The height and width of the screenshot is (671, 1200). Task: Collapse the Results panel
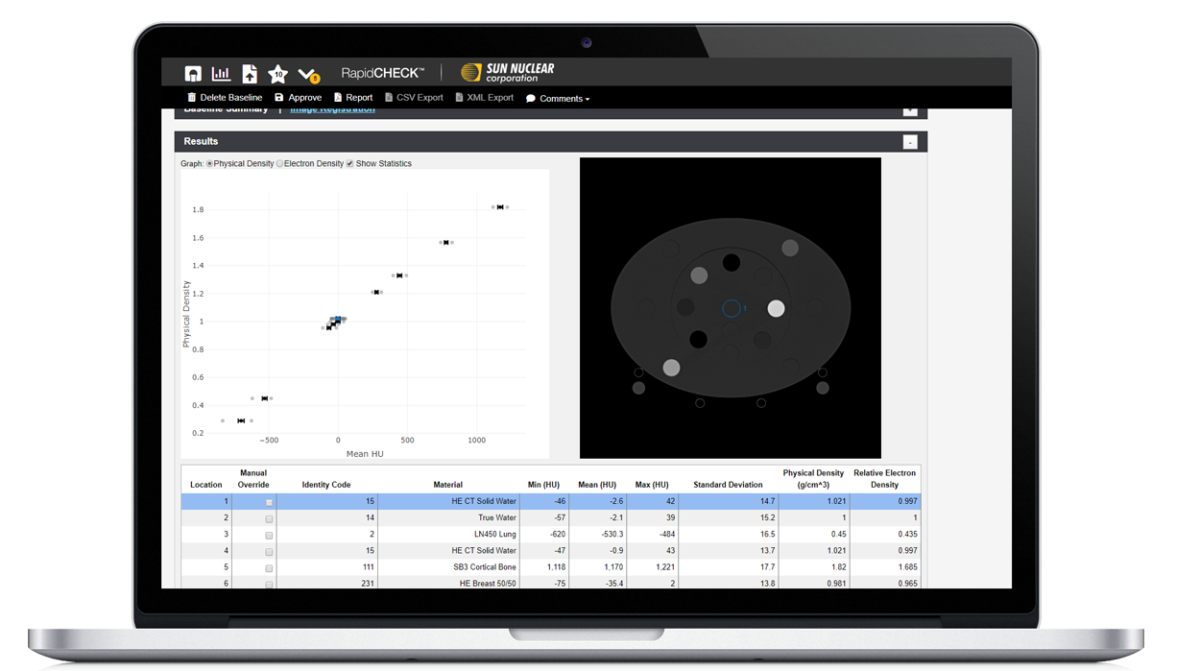[x=910, y=142]
